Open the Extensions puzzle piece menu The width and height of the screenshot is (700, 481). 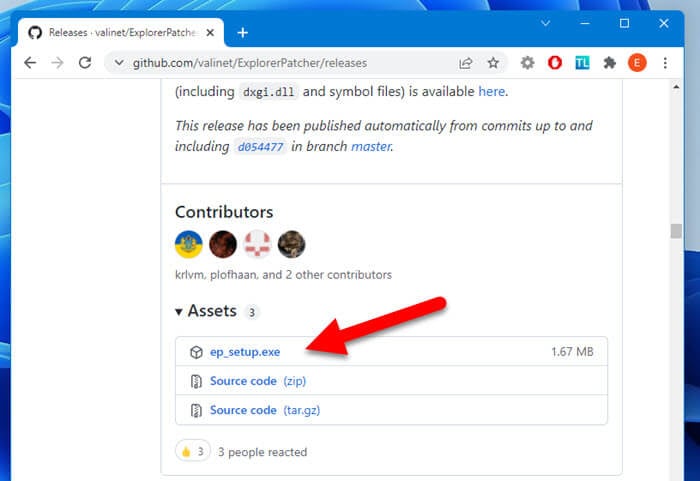(609, 63)
